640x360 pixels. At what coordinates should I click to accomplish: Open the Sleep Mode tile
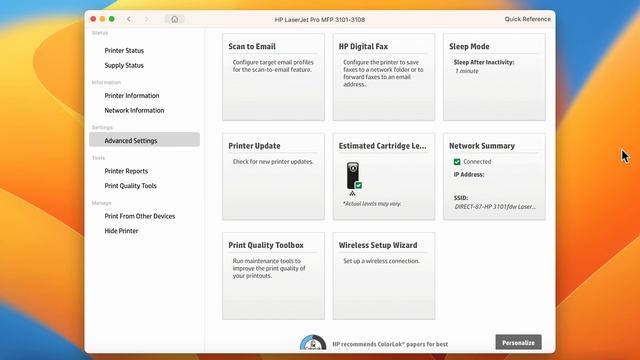(x=494, y=77)
